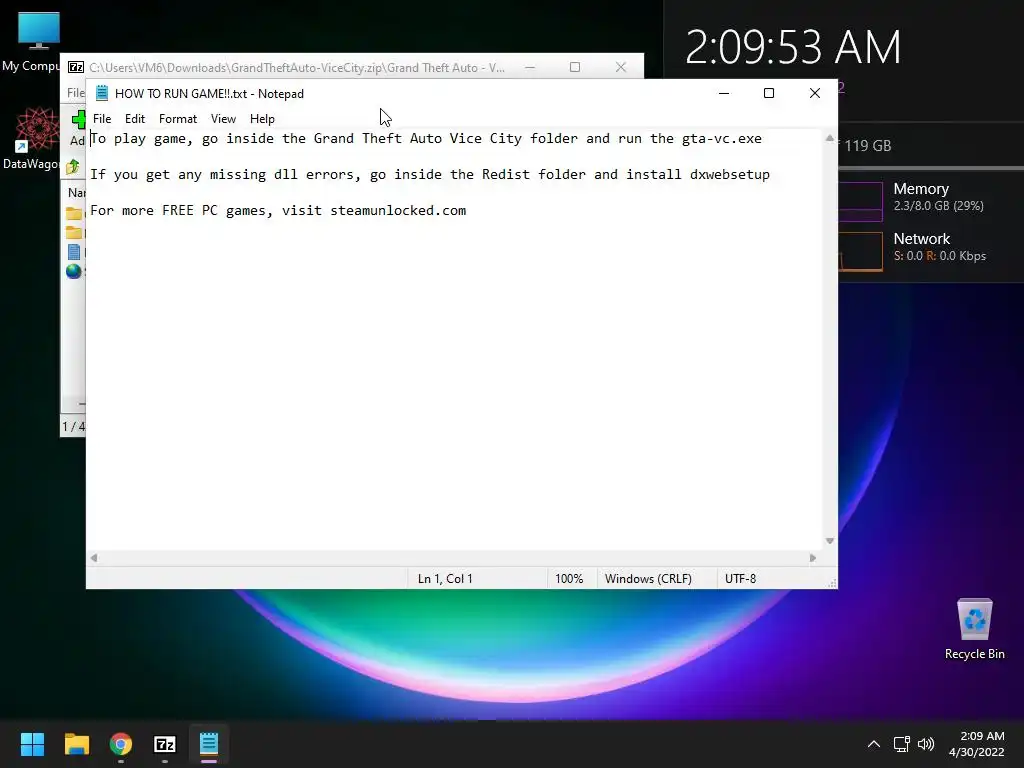Open the Format menu in Notepad
This screenshot has width=1024, height=768.
pyautogui.click(x=178, y=119)
